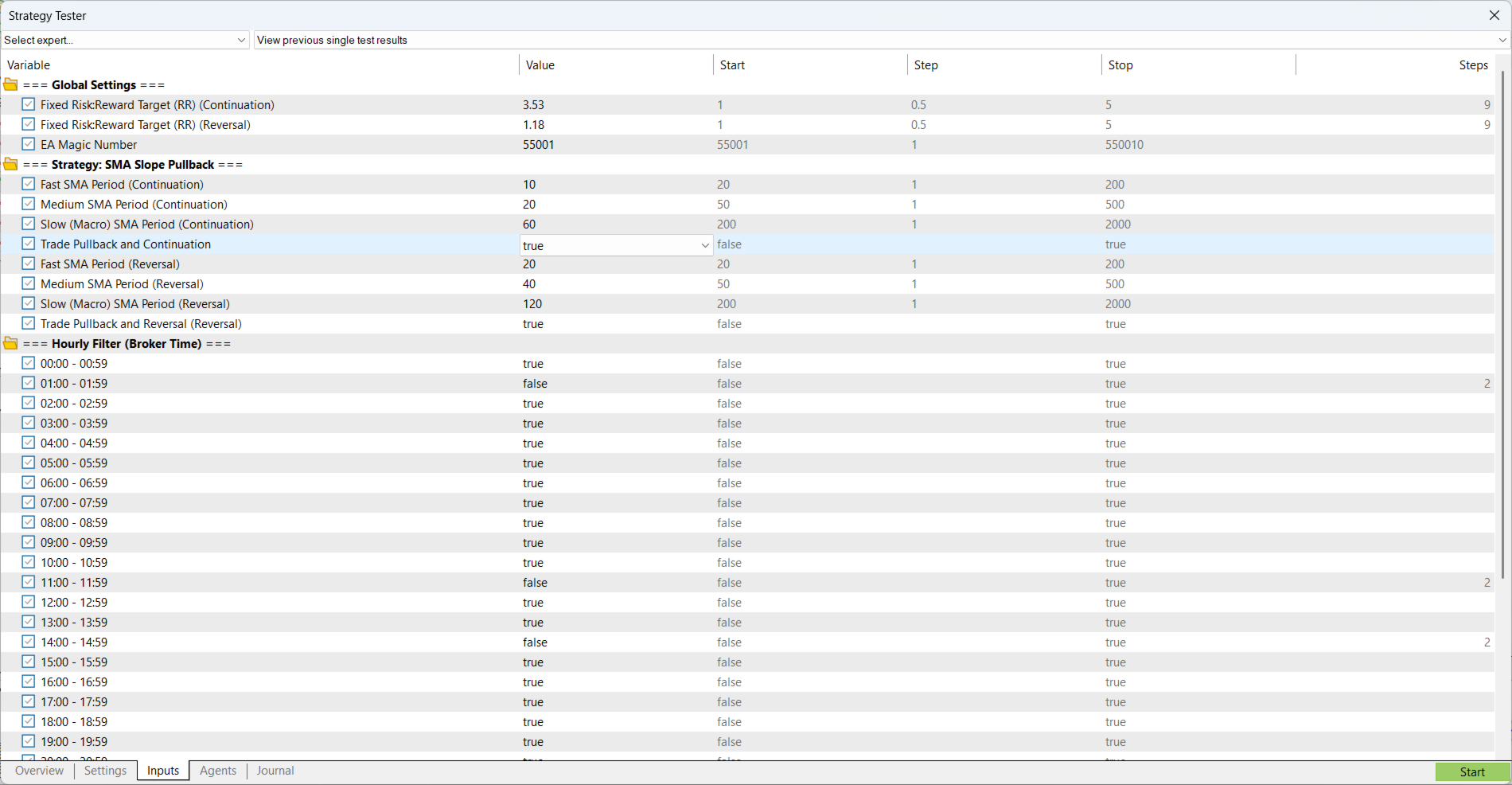Open the Trade Pullback and Continuation value dropdown
Screen dimensions: 1512x785
pyautogui.click(x=617, y=245)
